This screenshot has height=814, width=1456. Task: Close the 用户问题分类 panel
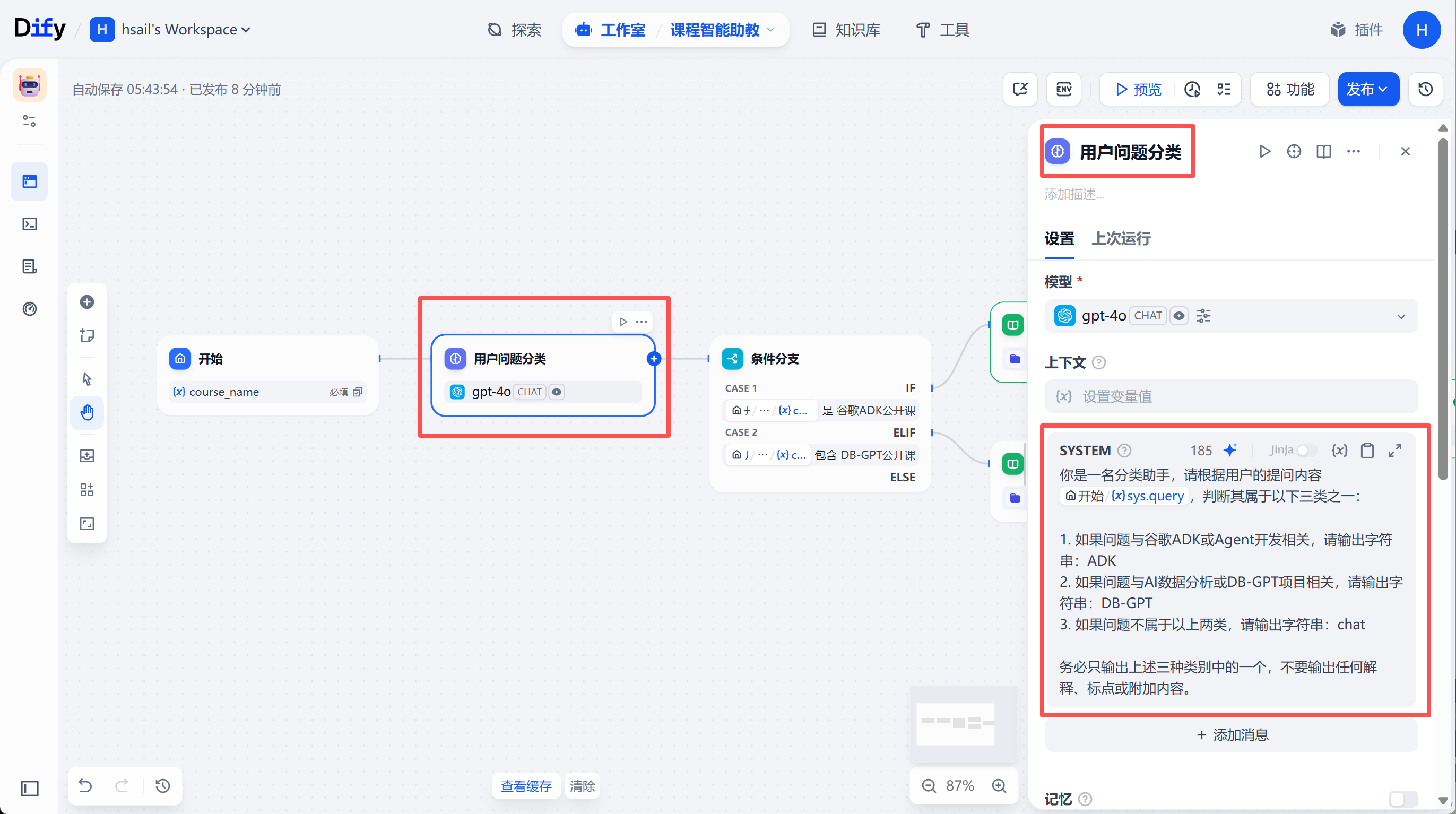click(x=1405, y=151)
